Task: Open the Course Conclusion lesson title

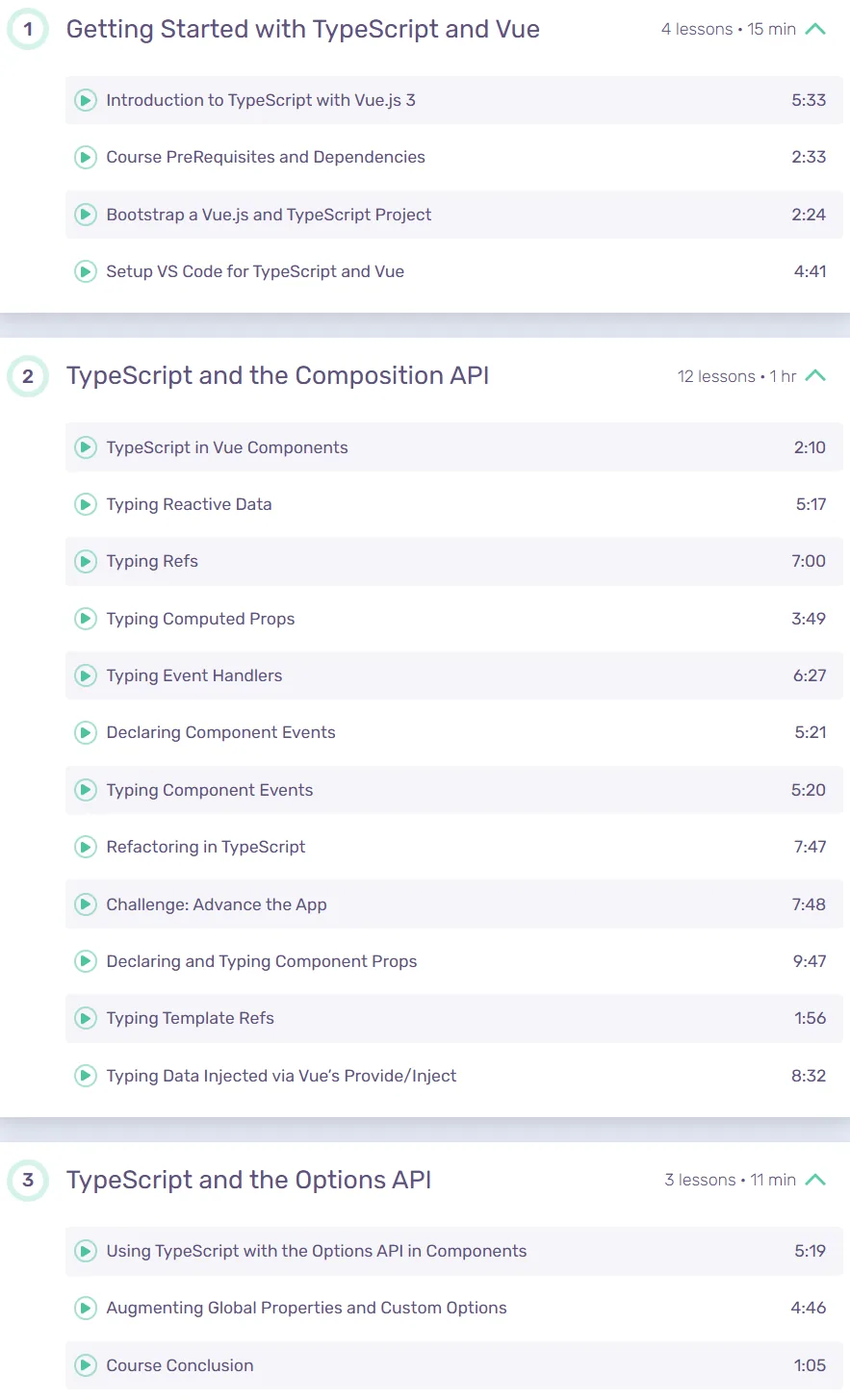Action: (x=180, y=1365)
